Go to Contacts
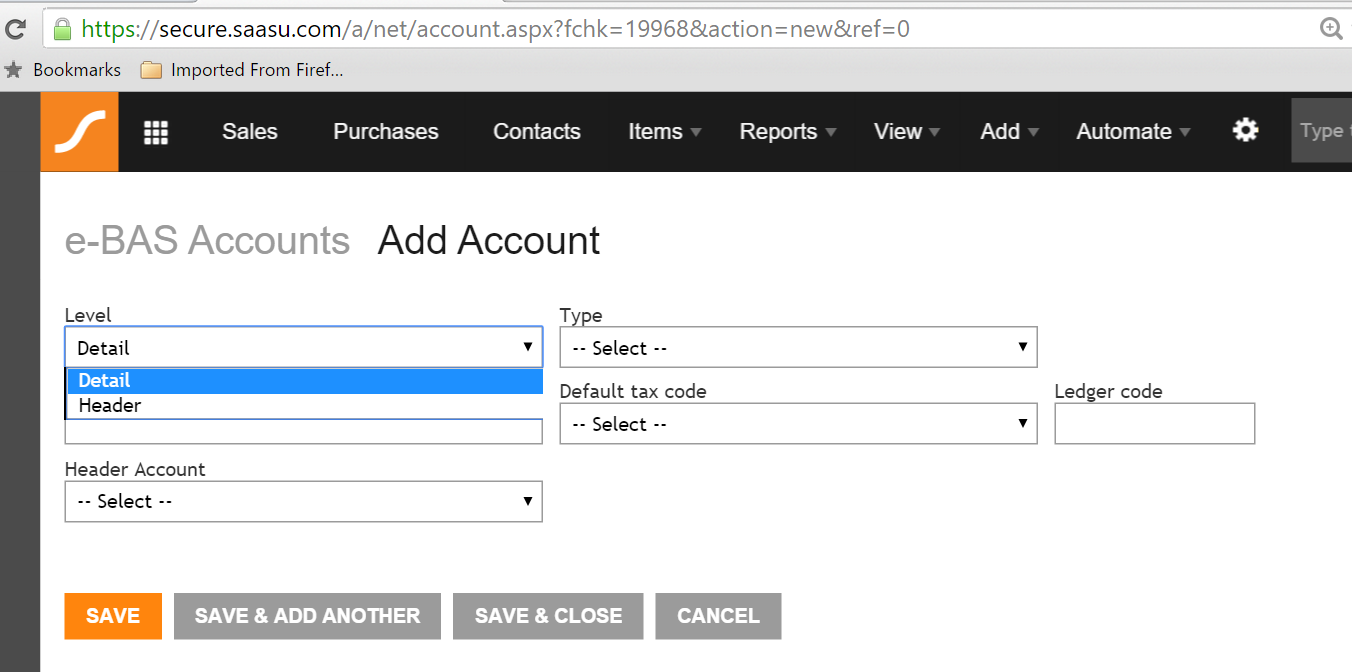 pyautogui.click(x=537, y=132)
